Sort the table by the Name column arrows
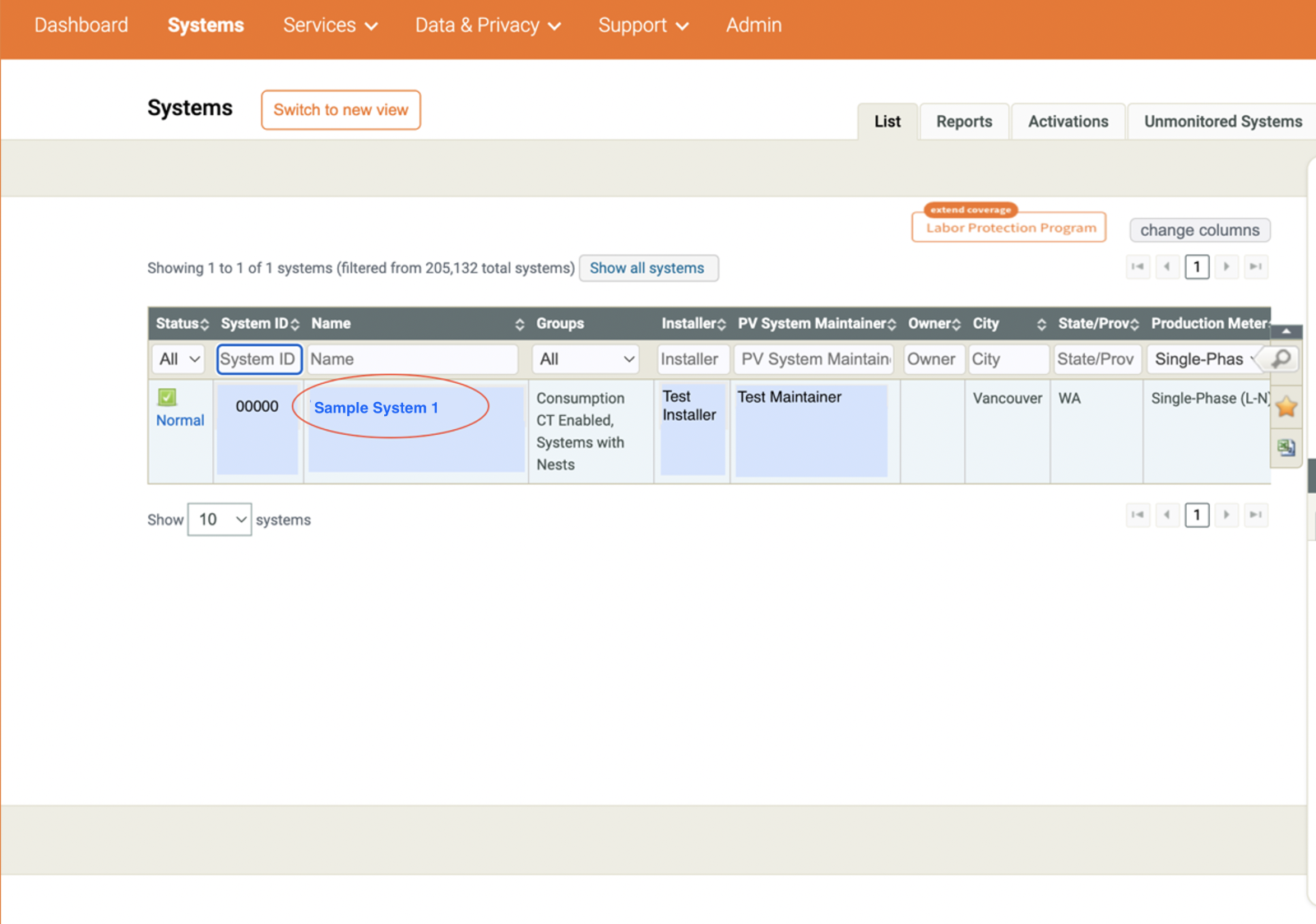 (x=519, y=323)
